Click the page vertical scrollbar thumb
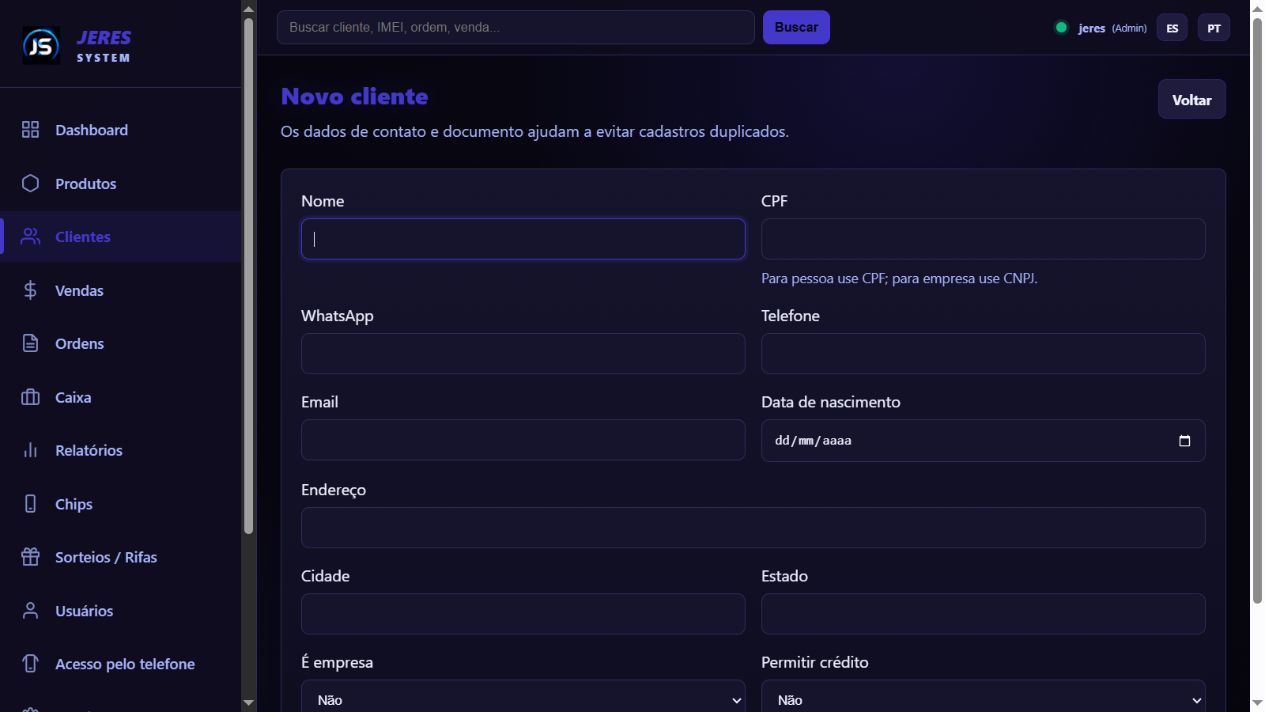The width and height of the screenshot is (1265, 712). [x=1257, y=311]
